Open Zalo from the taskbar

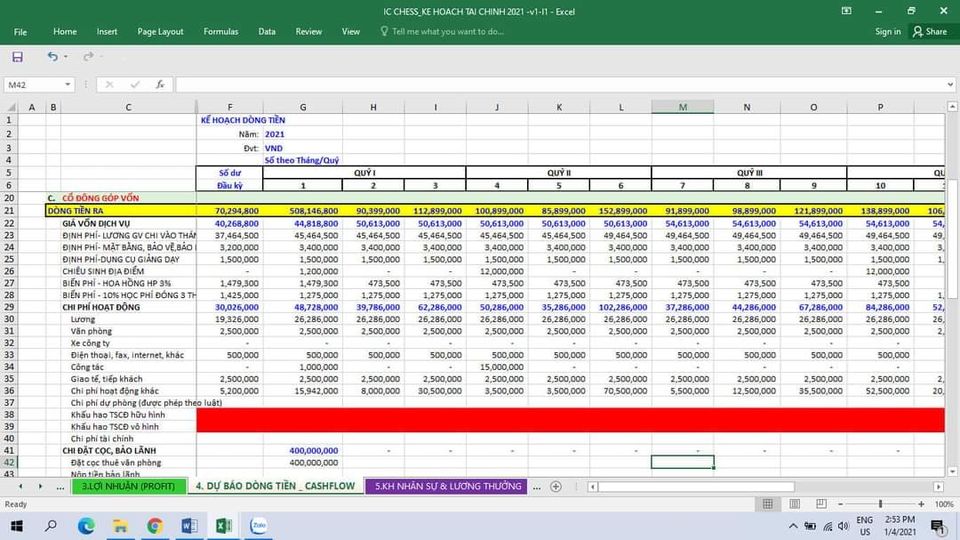258,525
